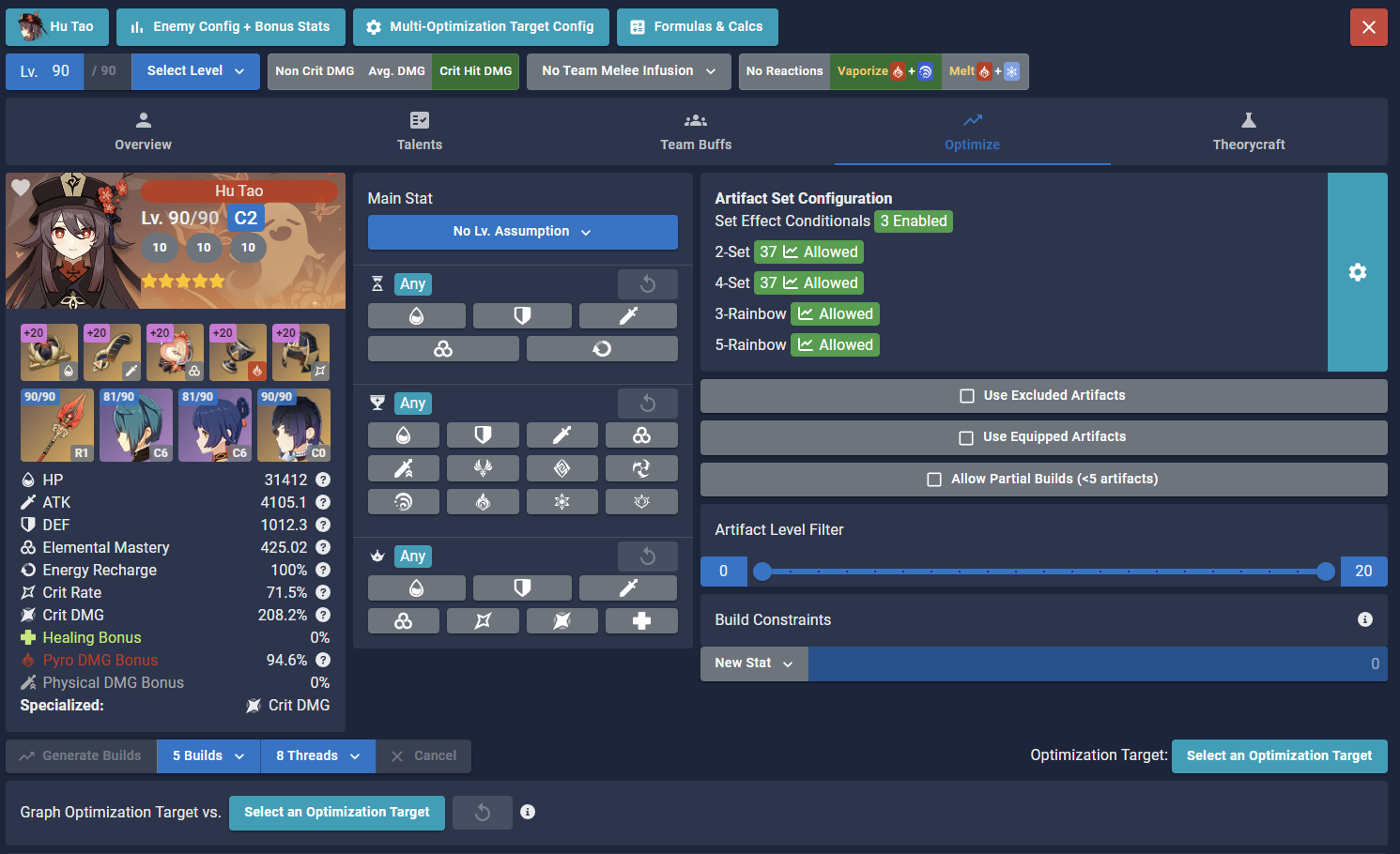Open the New Stat build constraint dropdown

pos(752,663)
